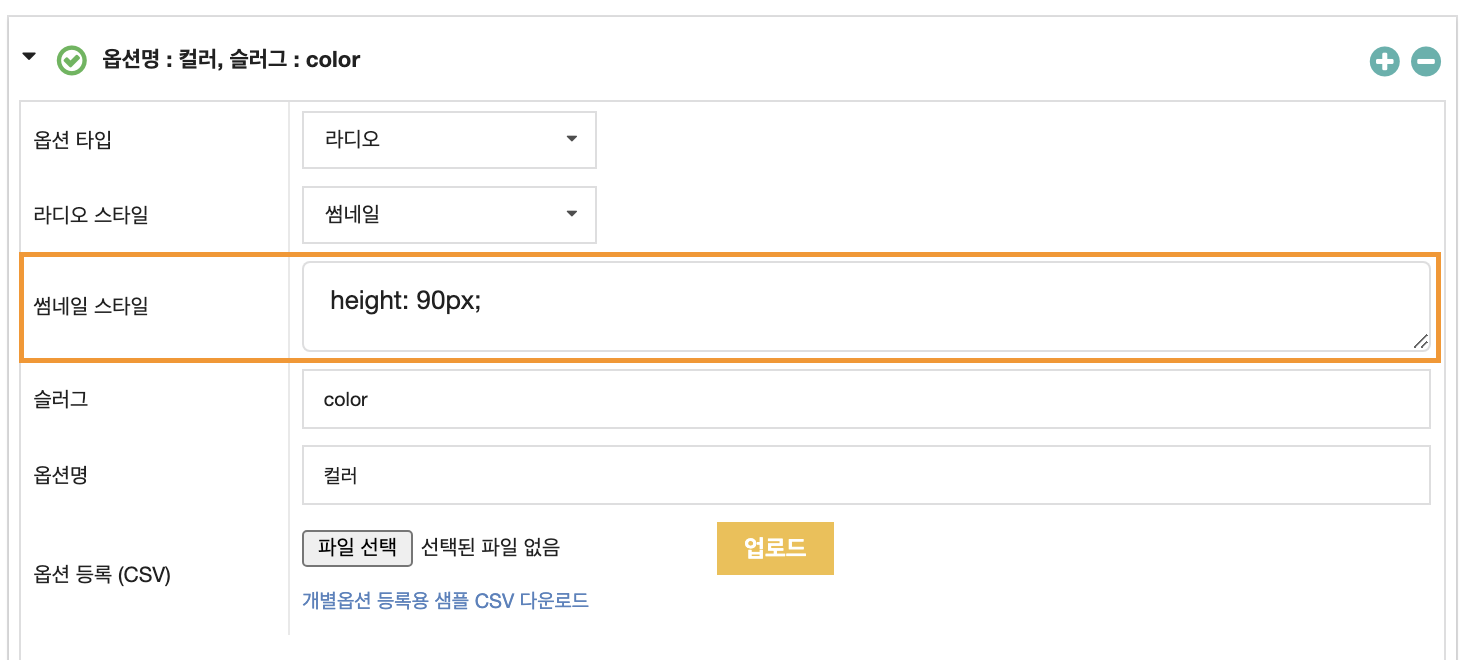This screenshot has height=660, width=1466.
Task: Click the green checkmark status icon
Action: click(72, 60)
